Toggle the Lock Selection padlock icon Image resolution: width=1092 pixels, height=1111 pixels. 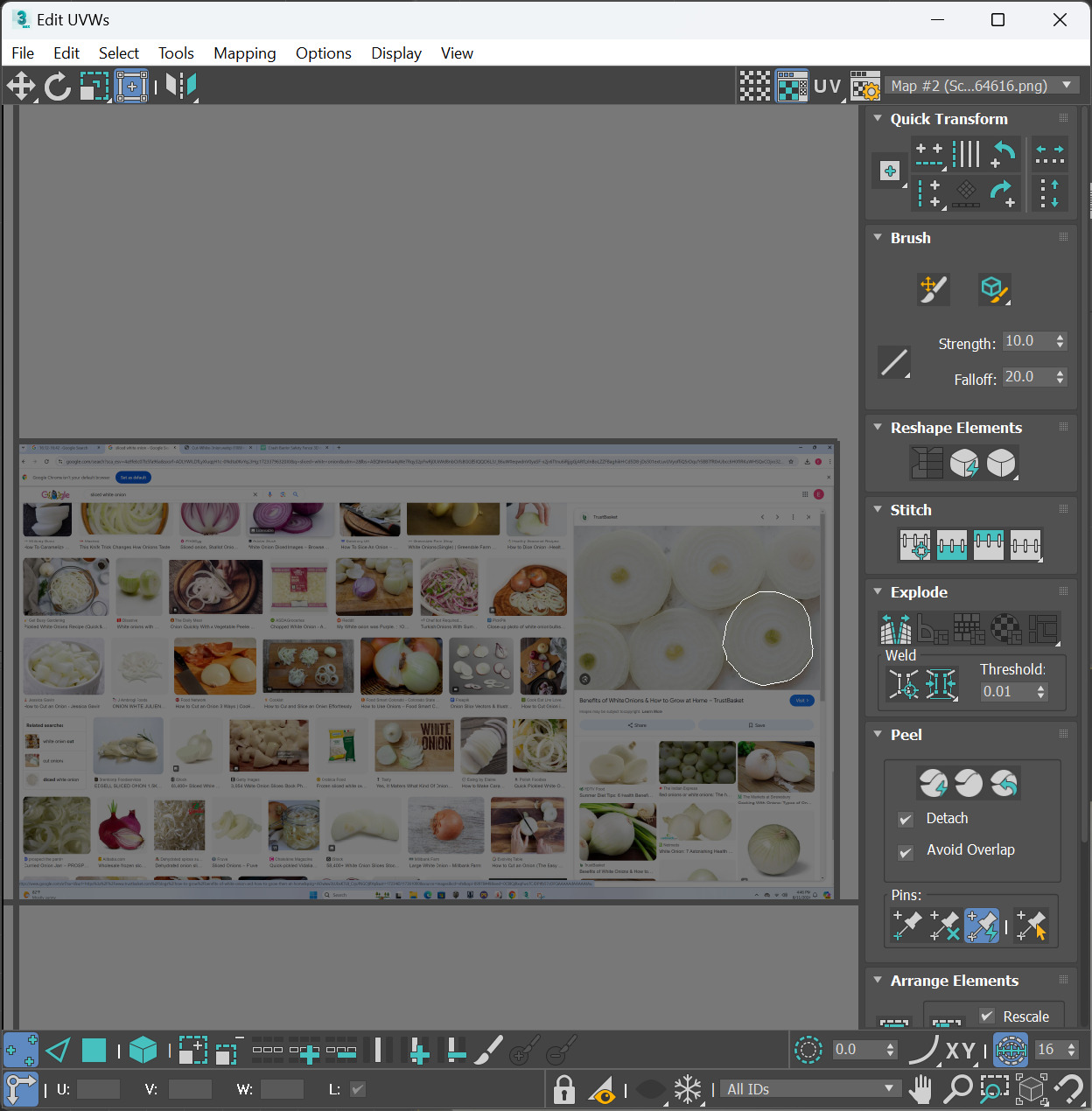564,1089
